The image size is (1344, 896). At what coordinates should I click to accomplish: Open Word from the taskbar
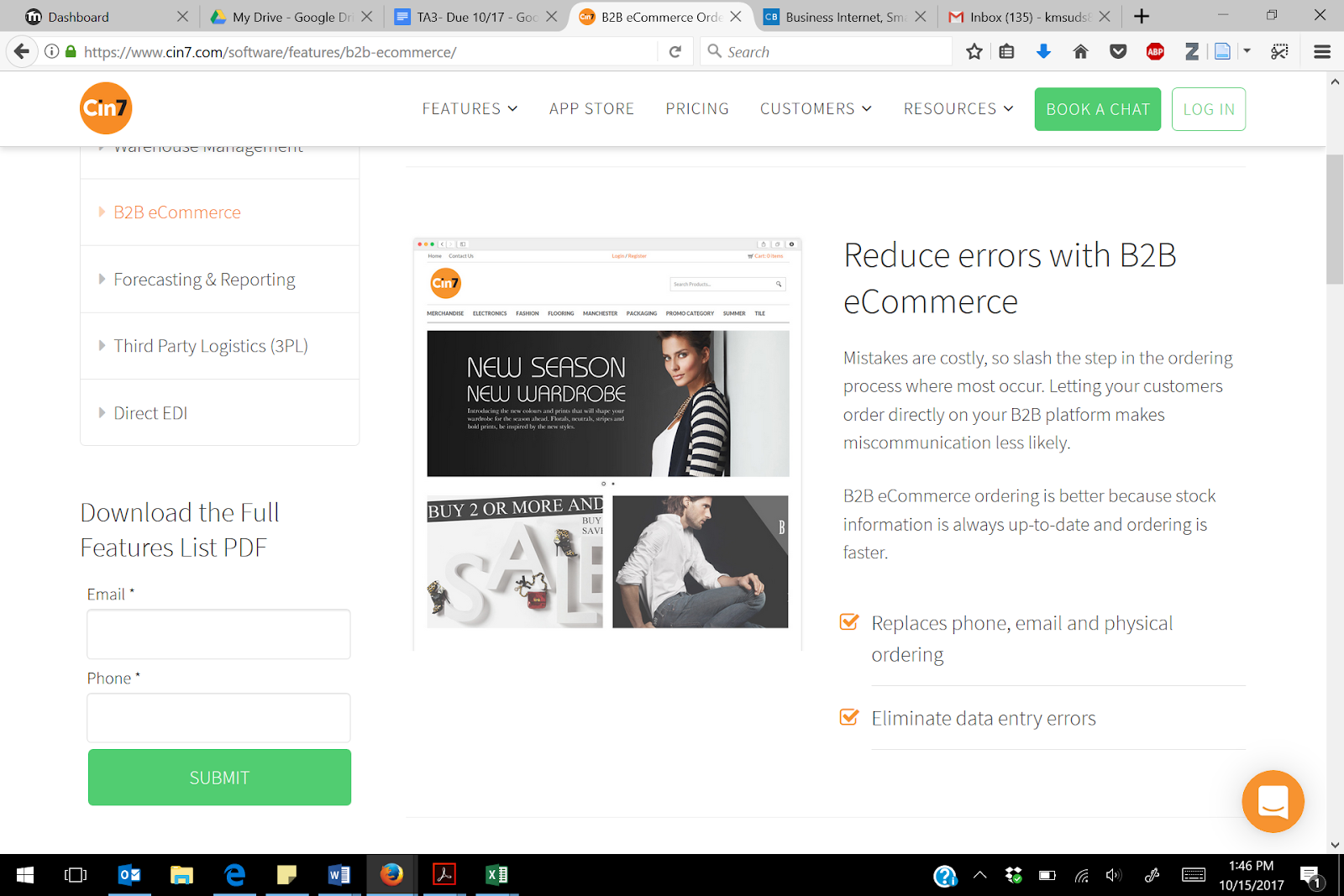339,875
